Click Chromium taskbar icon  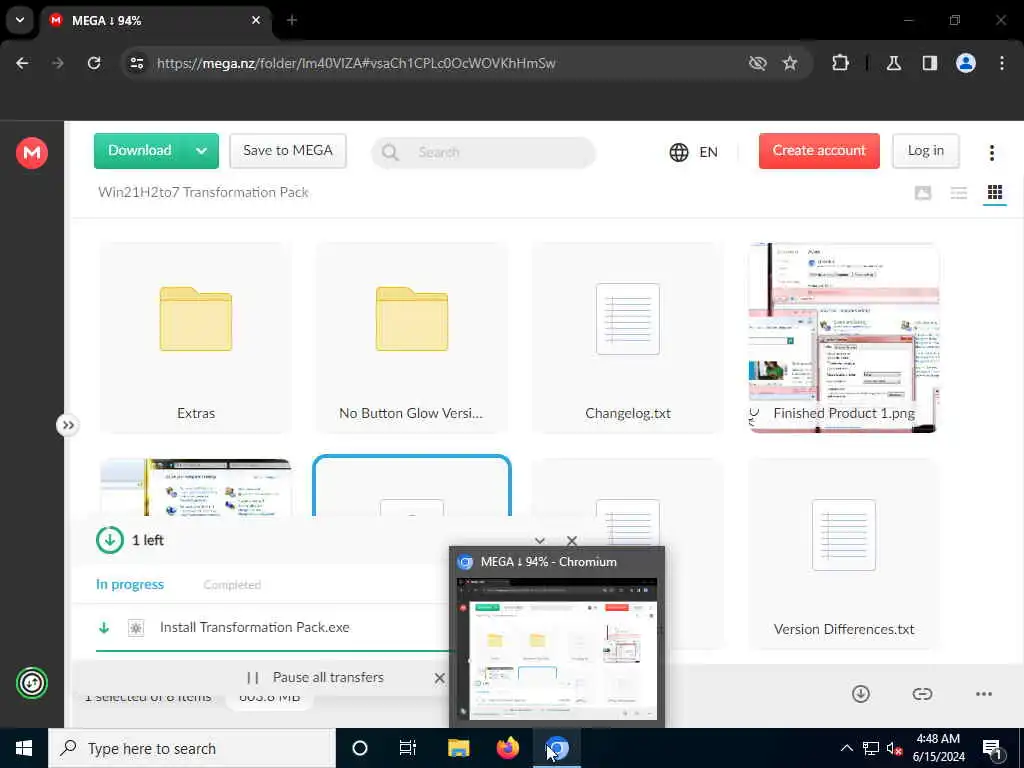point(557,748)
